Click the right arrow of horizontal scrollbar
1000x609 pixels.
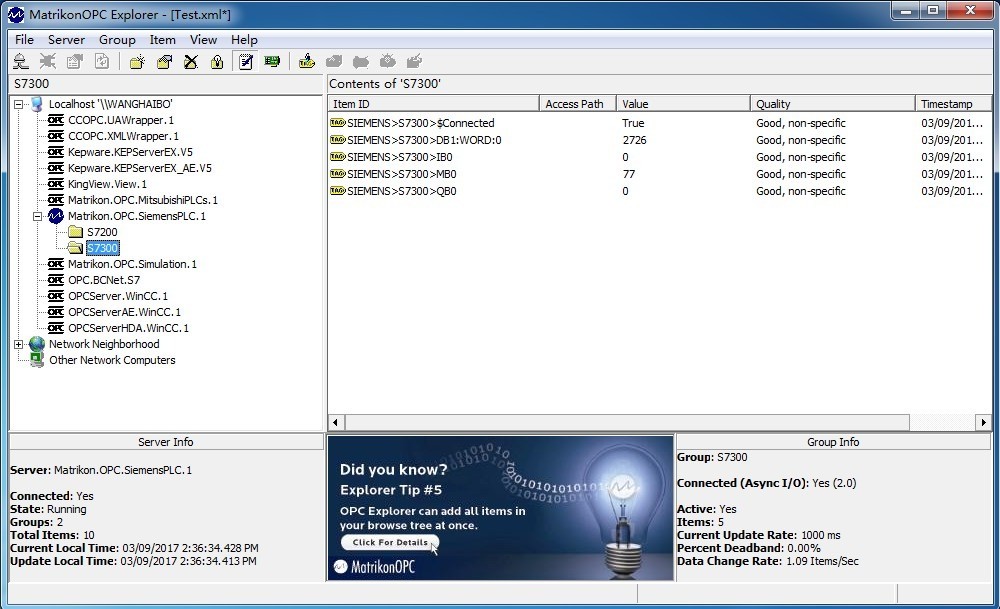[x=983, y=422]
